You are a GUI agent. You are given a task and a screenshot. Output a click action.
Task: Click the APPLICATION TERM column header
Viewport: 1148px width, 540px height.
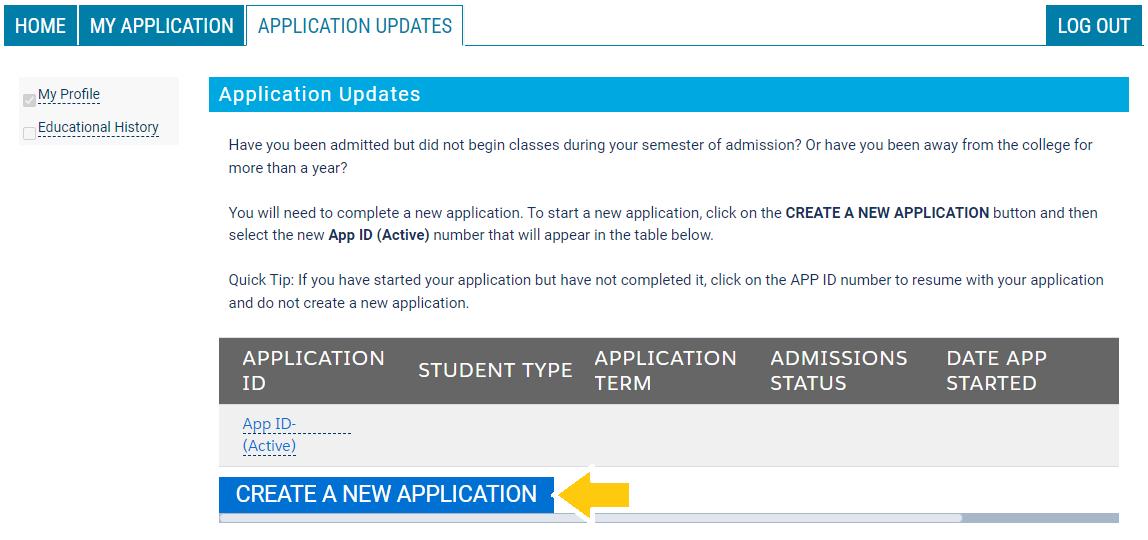pos(665,370)
